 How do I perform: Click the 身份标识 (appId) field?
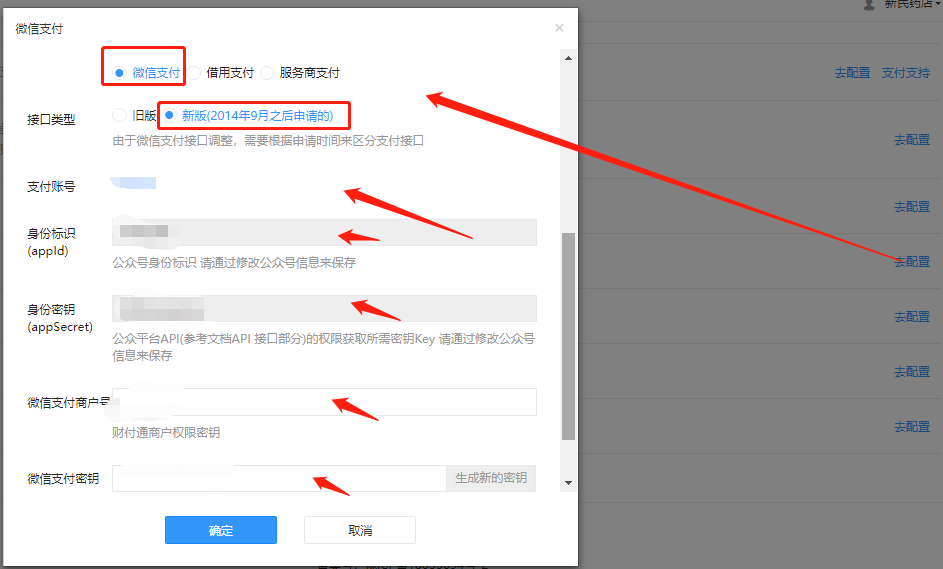pyautogui.click(x=324, y=232)
